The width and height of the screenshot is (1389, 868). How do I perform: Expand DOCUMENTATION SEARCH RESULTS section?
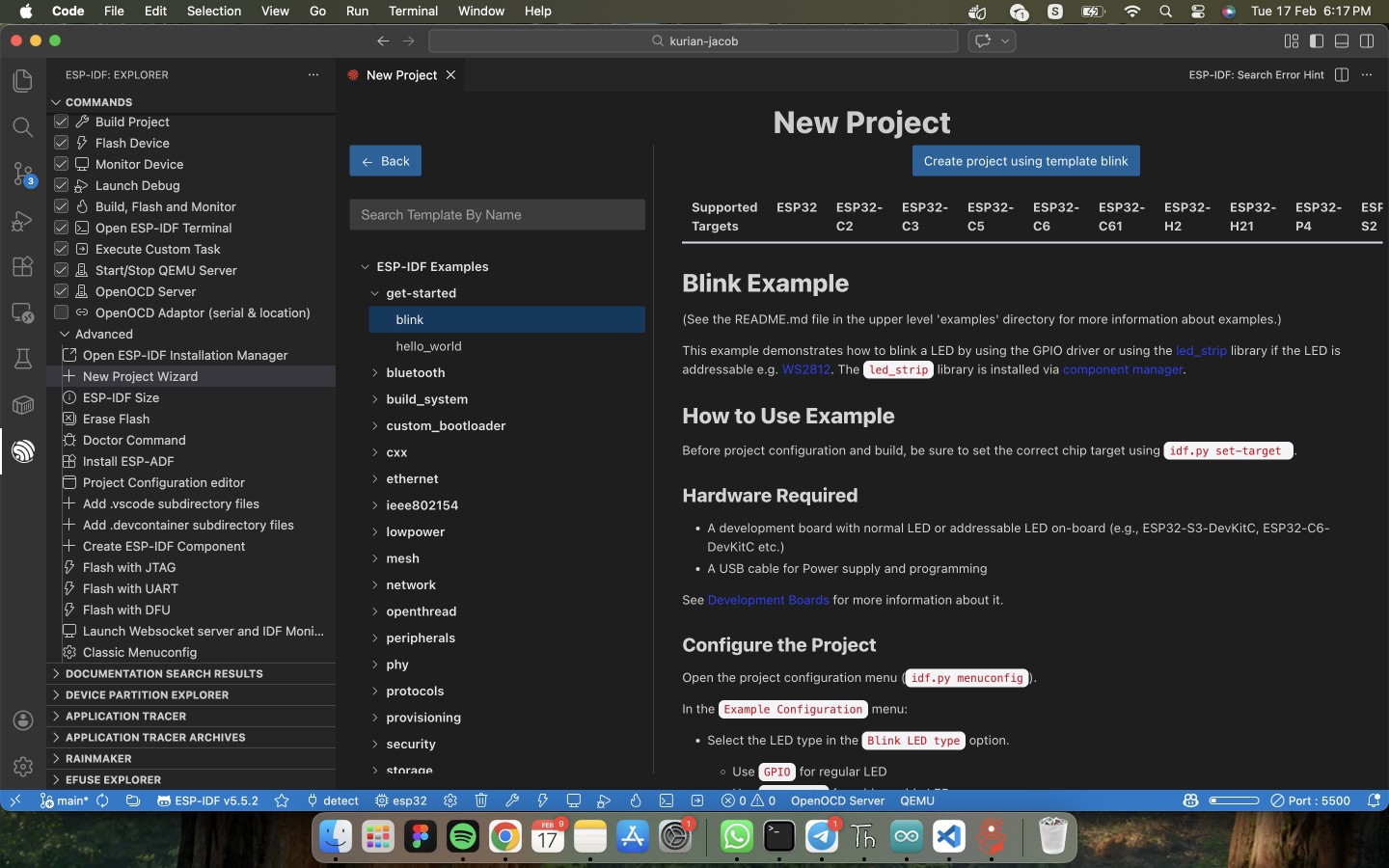(191, 673)
